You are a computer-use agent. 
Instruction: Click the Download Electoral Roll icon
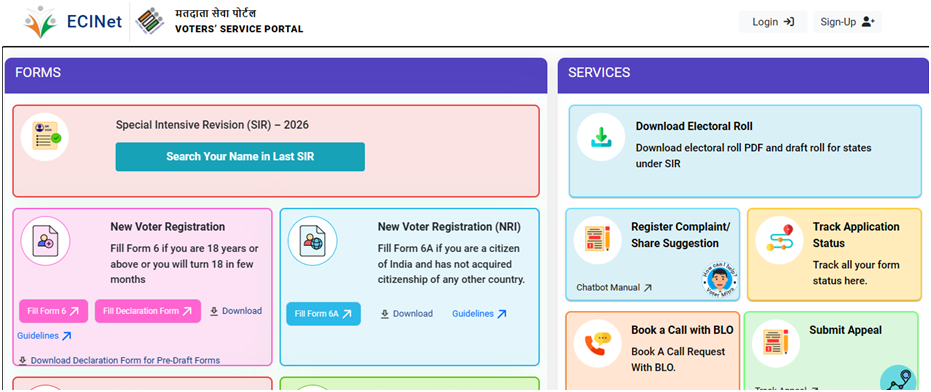(601, 137)
